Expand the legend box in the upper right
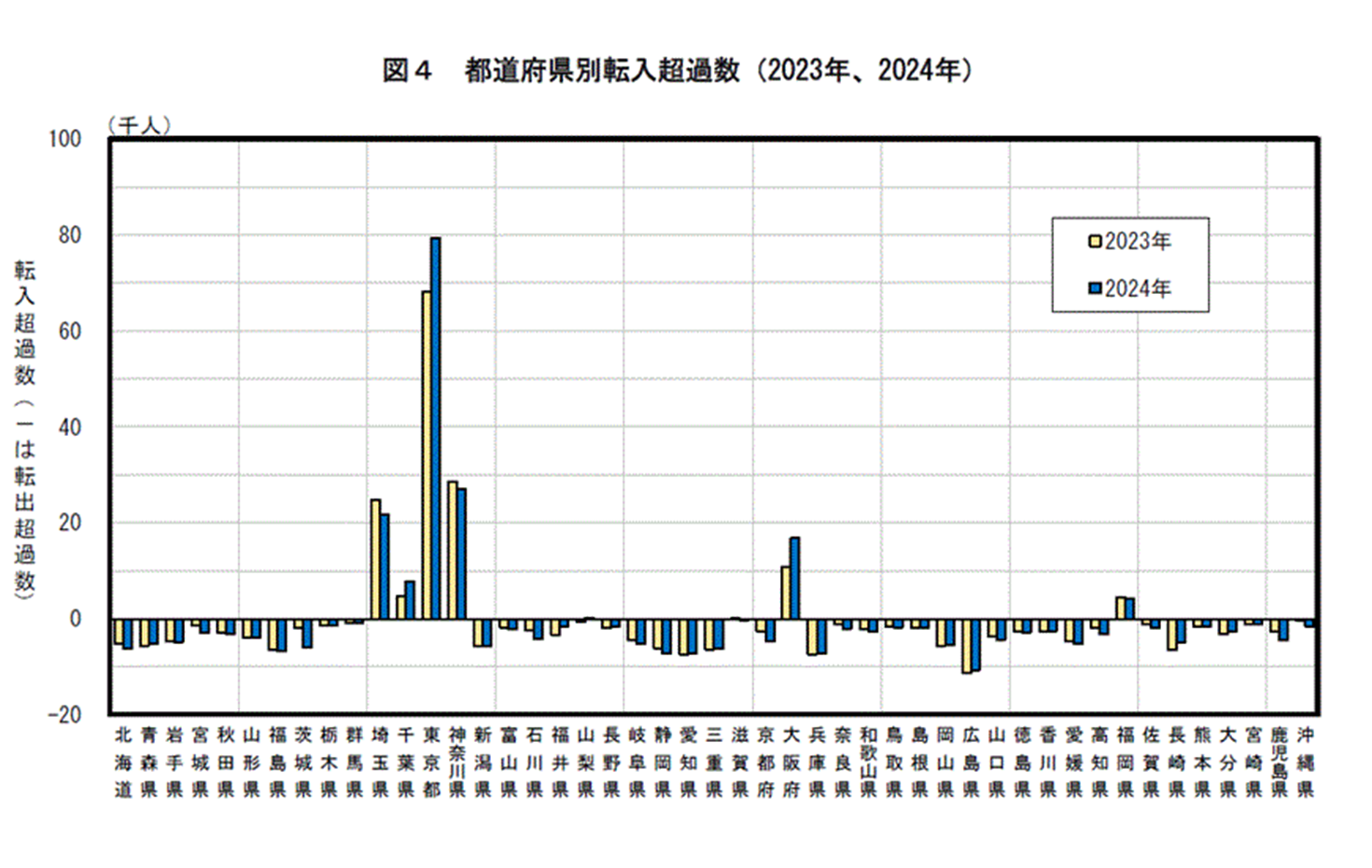The height and width of the screenshot is (868, 1372). [x=1131, y=266]
